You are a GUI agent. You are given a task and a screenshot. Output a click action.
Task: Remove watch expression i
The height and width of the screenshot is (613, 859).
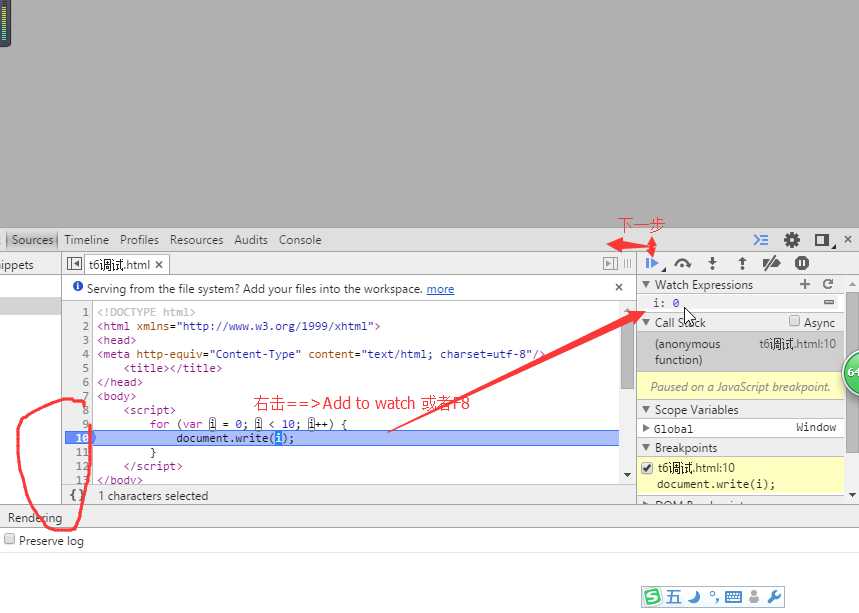click(829, 302)
